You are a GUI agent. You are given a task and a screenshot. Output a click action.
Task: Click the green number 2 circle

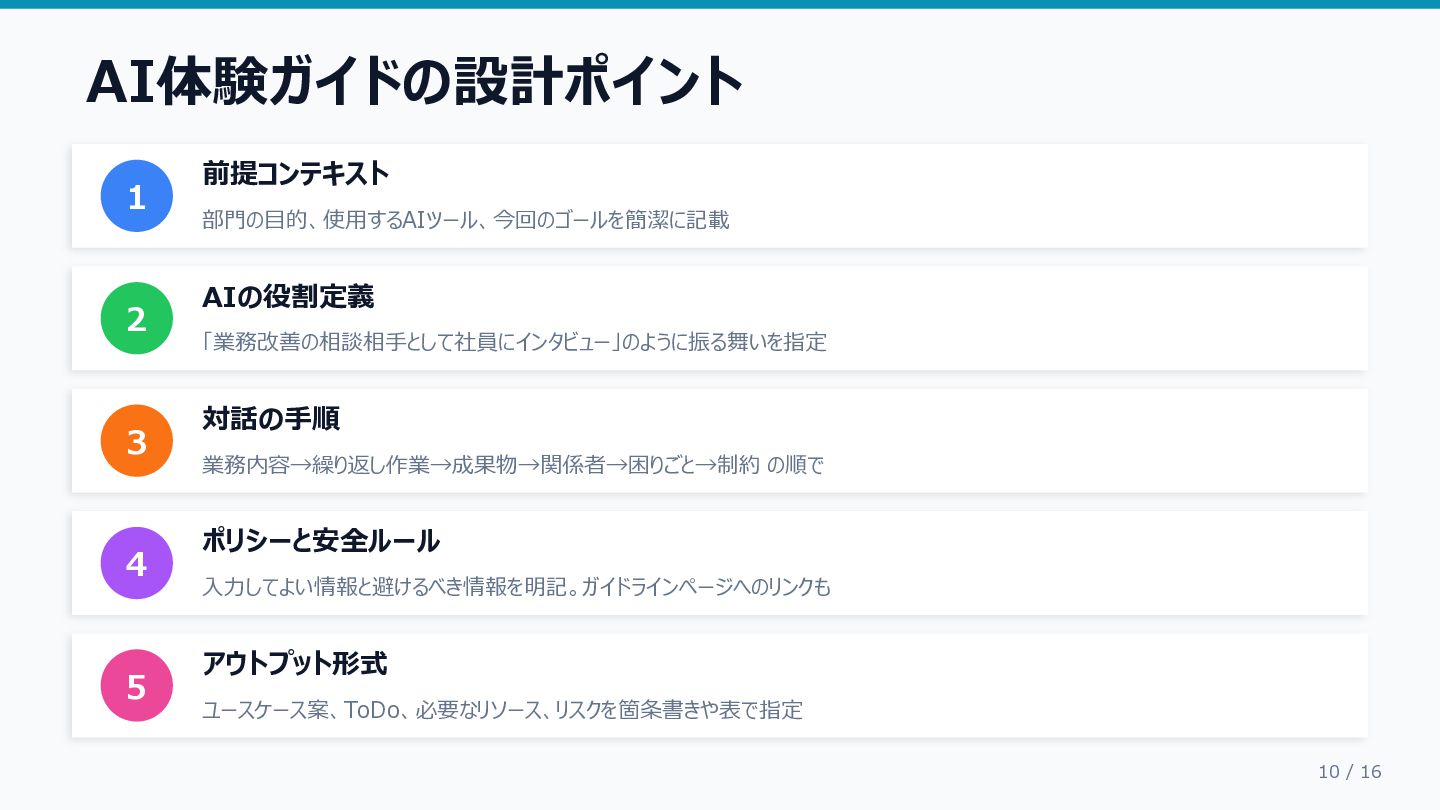click(137, 319)
